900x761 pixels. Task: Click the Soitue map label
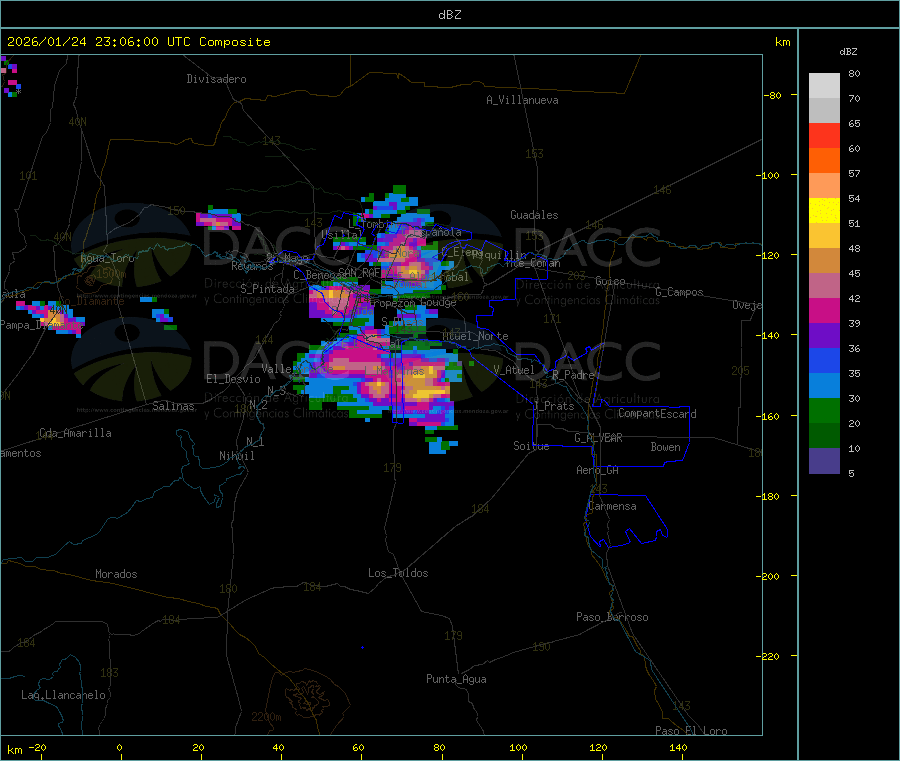(531, 446)
